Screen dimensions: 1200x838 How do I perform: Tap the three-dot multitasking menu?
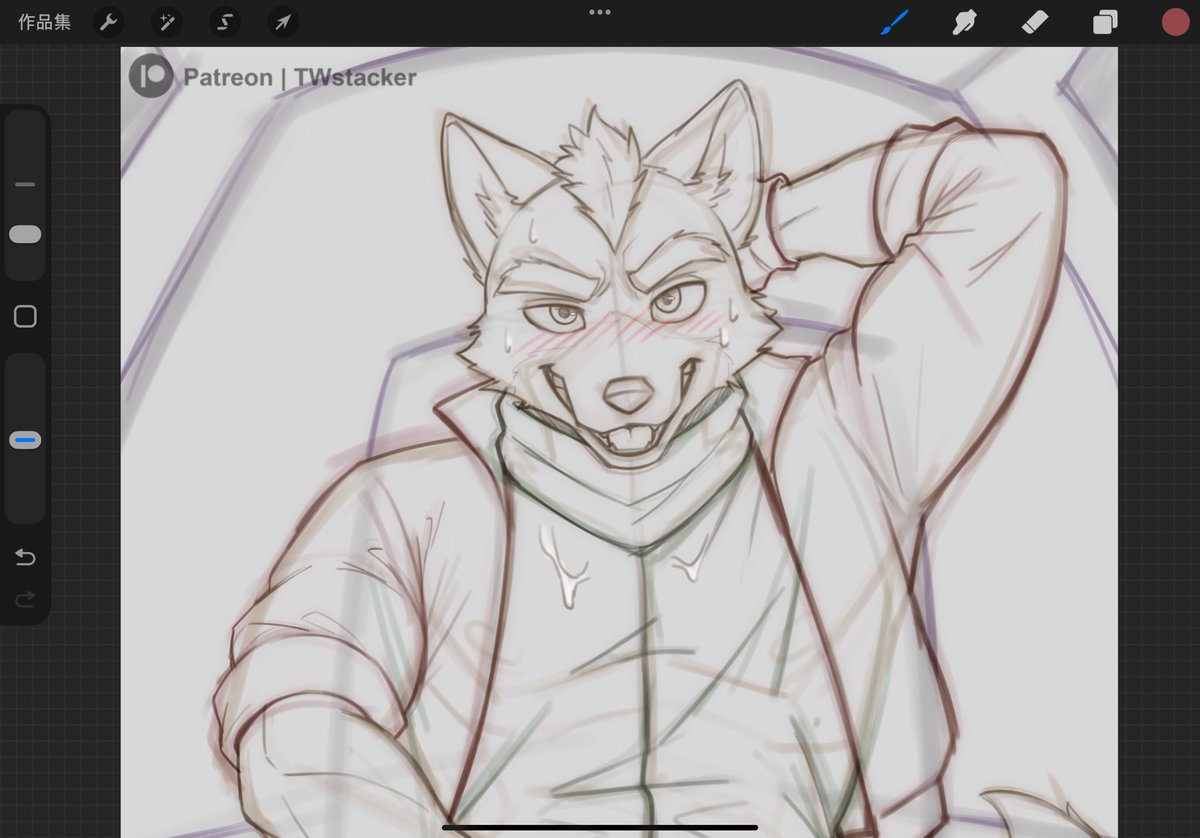tap(600, 12)
